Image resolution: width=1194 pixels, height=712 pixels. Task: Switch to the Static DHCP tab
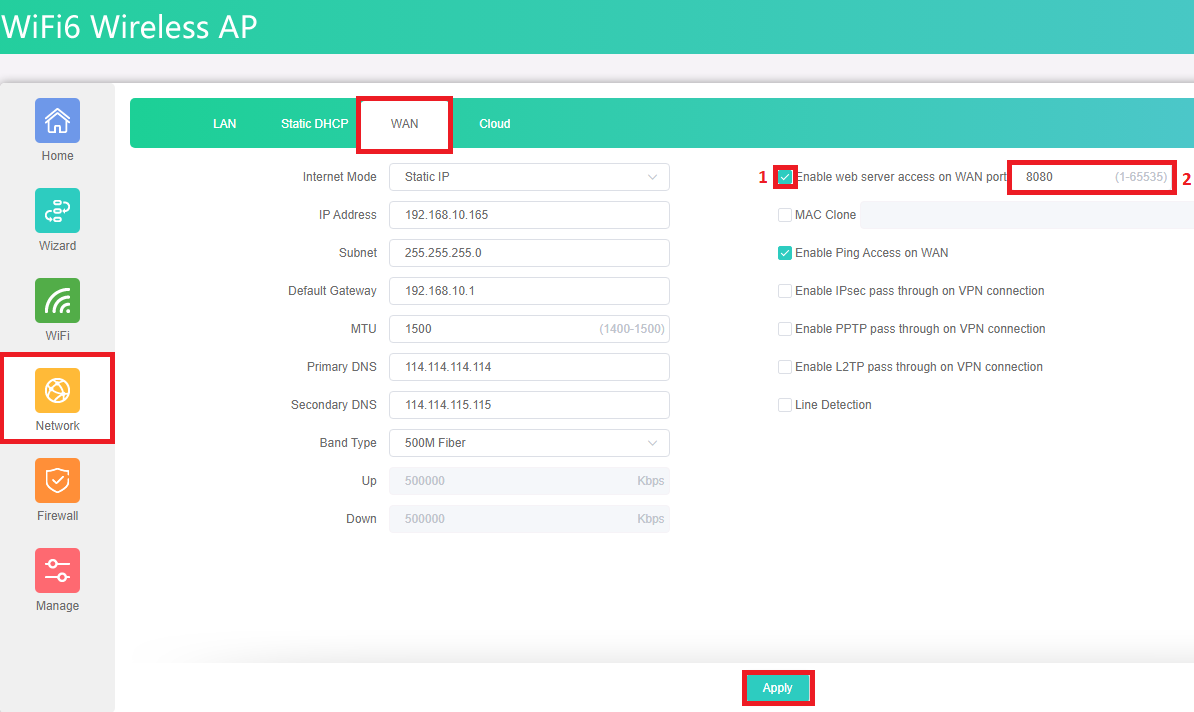pos(314,124)
